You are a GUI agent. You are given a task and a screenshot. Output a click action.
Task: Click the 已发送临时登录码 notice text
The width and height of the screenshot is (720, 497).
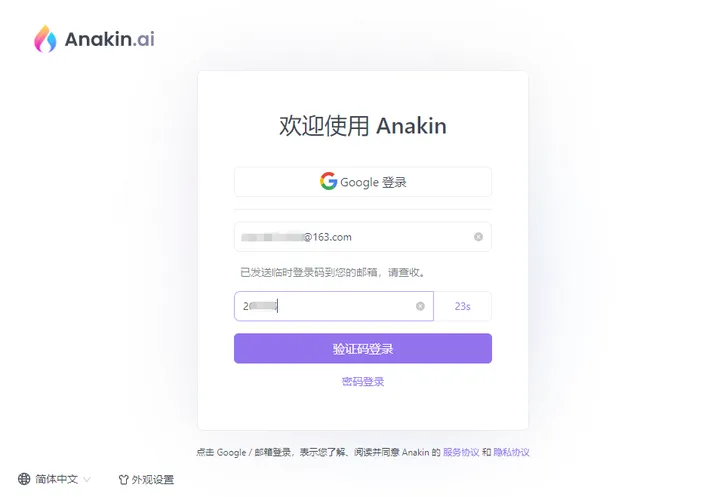(333, 273)
